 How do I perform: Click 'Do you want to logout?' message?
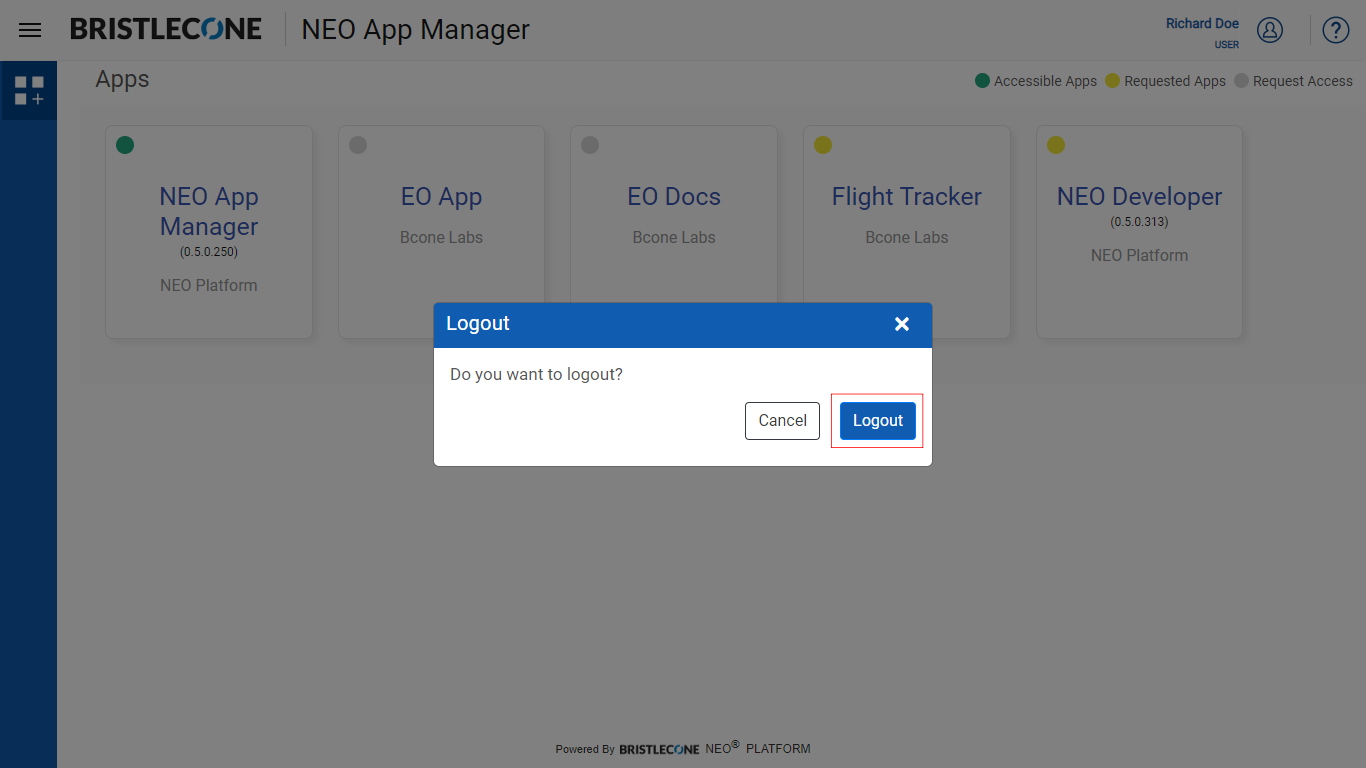tap(536, 374)
